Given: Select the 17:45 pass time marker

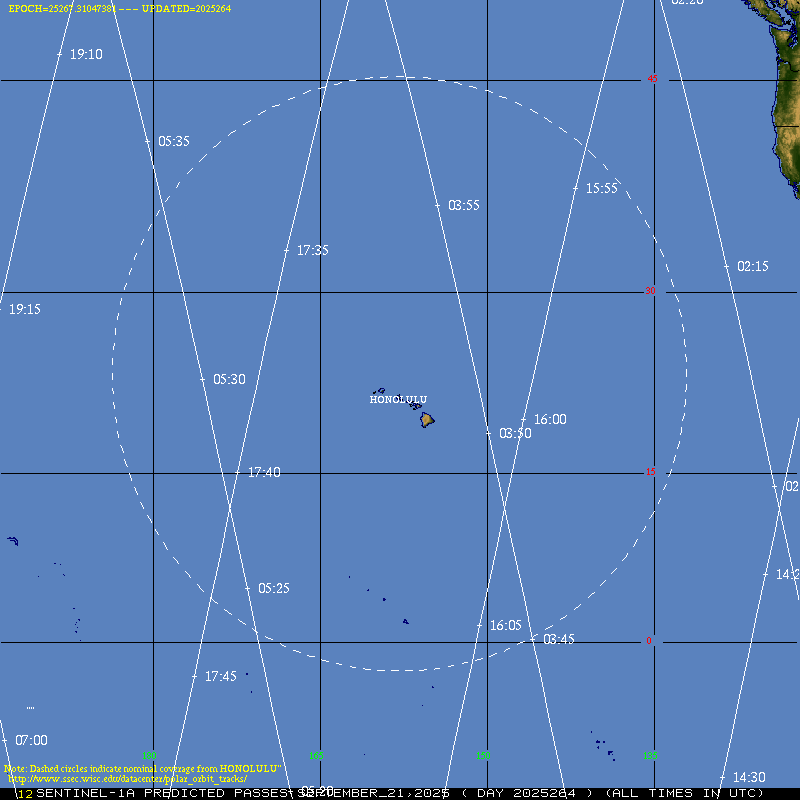Looking at the screenshot, I should tap(220, 677).
